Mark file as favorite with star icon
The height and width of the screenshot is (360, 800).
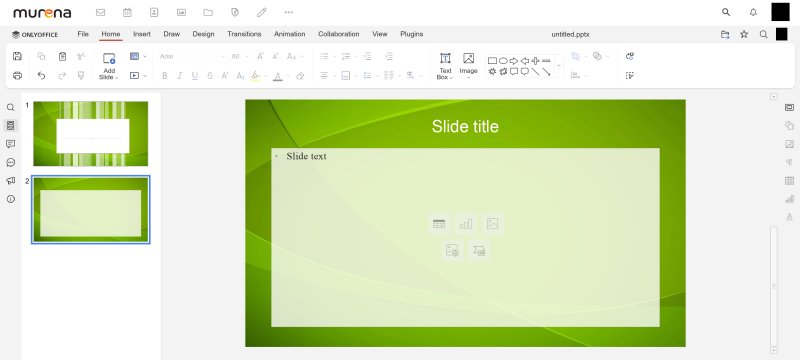[744, 34]
